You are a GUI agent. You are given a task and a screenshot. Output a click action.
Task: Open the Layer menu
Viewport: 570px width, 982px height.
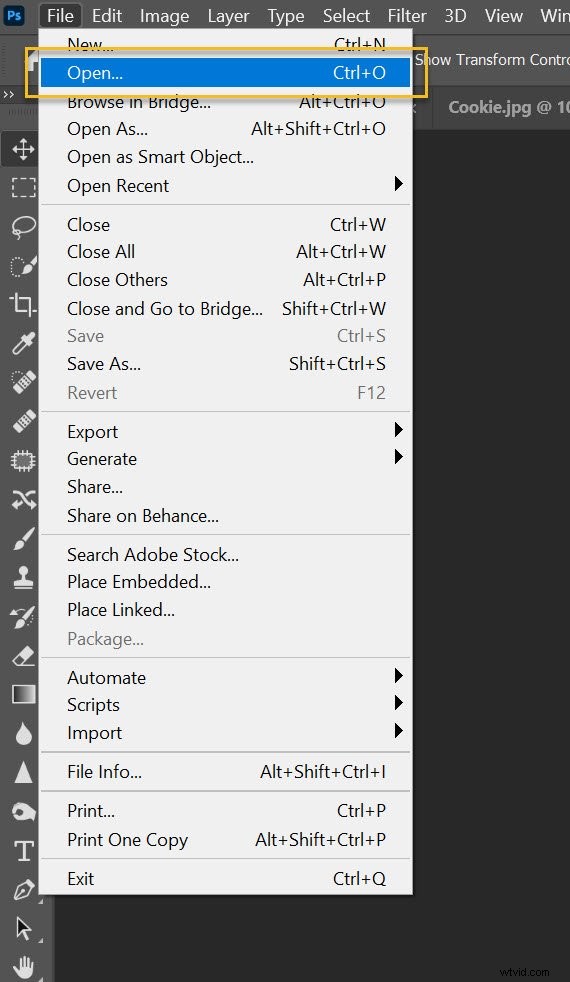(229, 16)
